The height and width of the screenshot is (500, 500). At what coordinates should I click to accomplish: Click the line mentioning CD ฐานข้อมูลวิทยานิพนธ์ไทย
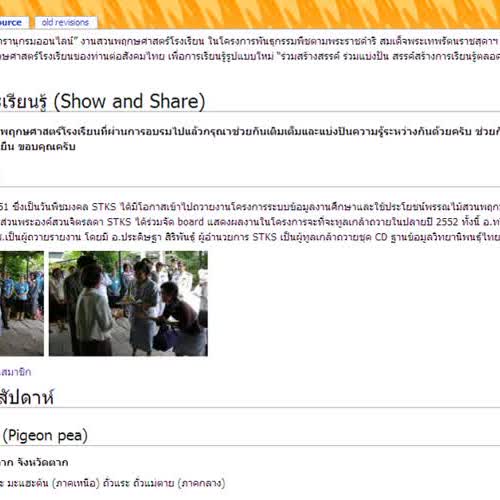coord(250,237)
